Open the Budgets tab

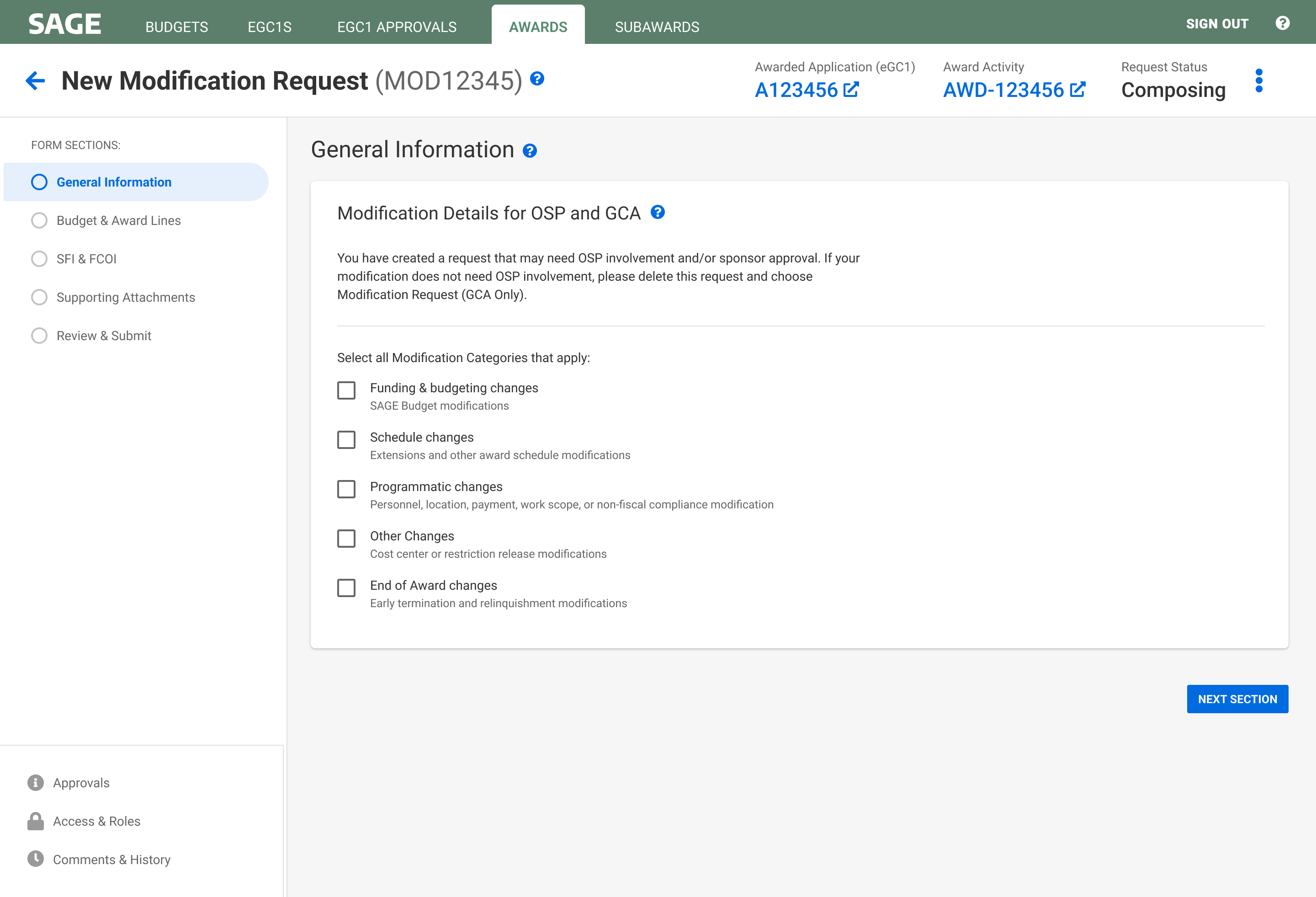(x=176, y=27)
